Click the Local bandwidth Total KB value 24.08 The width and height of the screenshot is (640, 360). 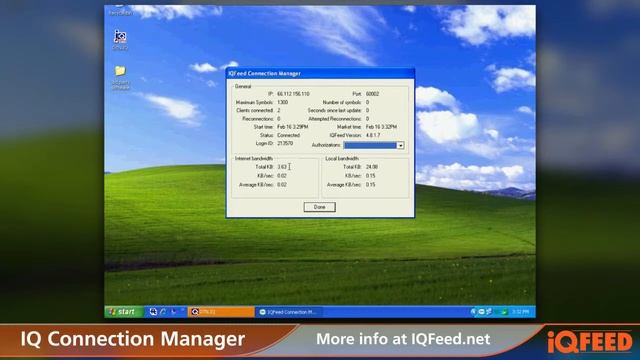pos(371,167)
